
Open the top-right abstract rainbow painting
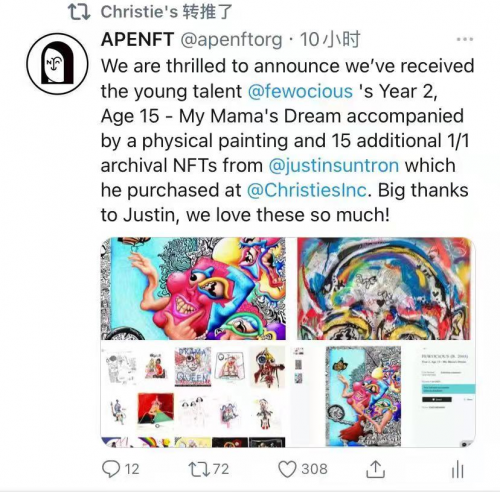pos(384,289)
